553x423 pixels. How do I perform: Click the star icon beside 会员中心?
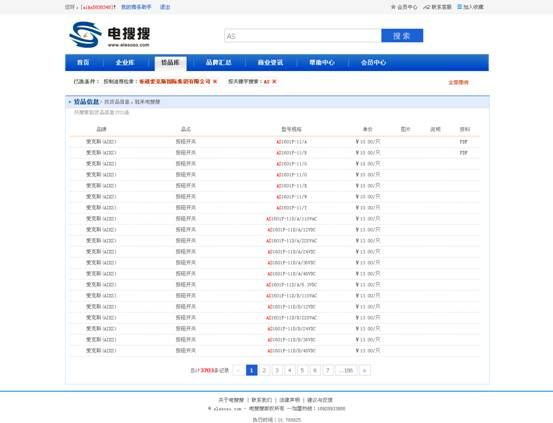pyautogui.click(x=393, y=7)
